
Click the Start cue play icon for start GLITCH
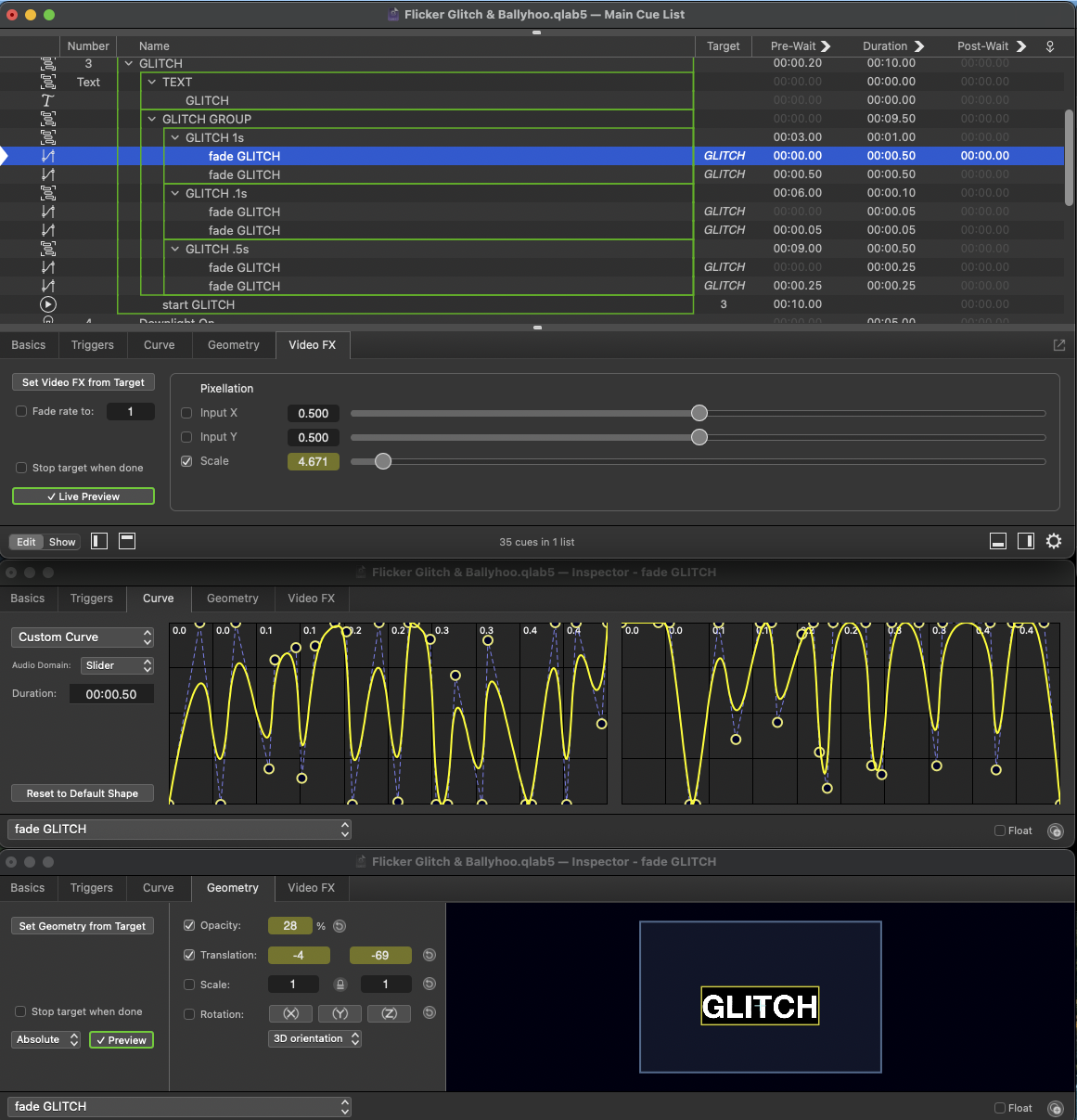click(47, 304)
